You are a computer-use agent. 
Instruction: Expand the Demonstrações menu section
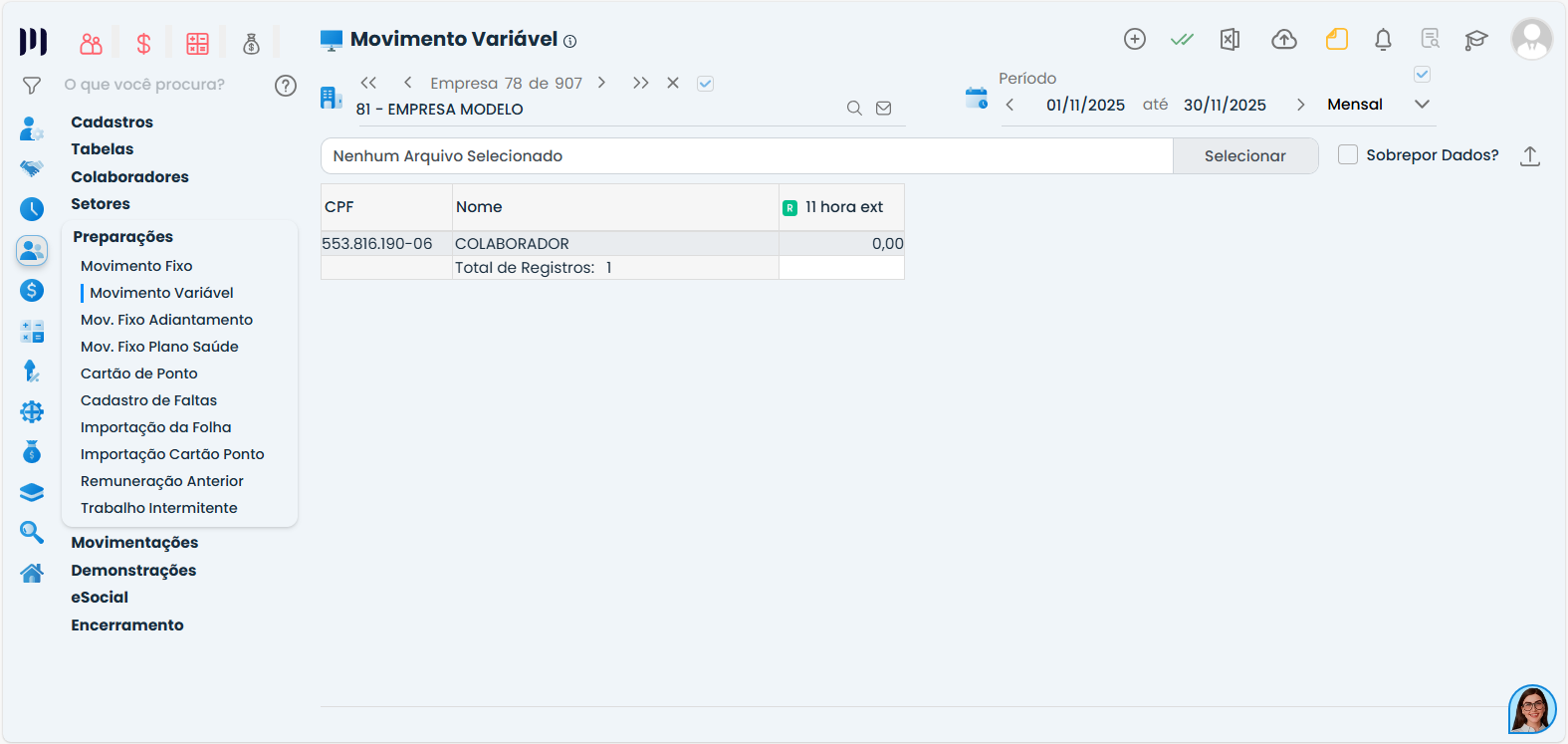click(133, 571)
